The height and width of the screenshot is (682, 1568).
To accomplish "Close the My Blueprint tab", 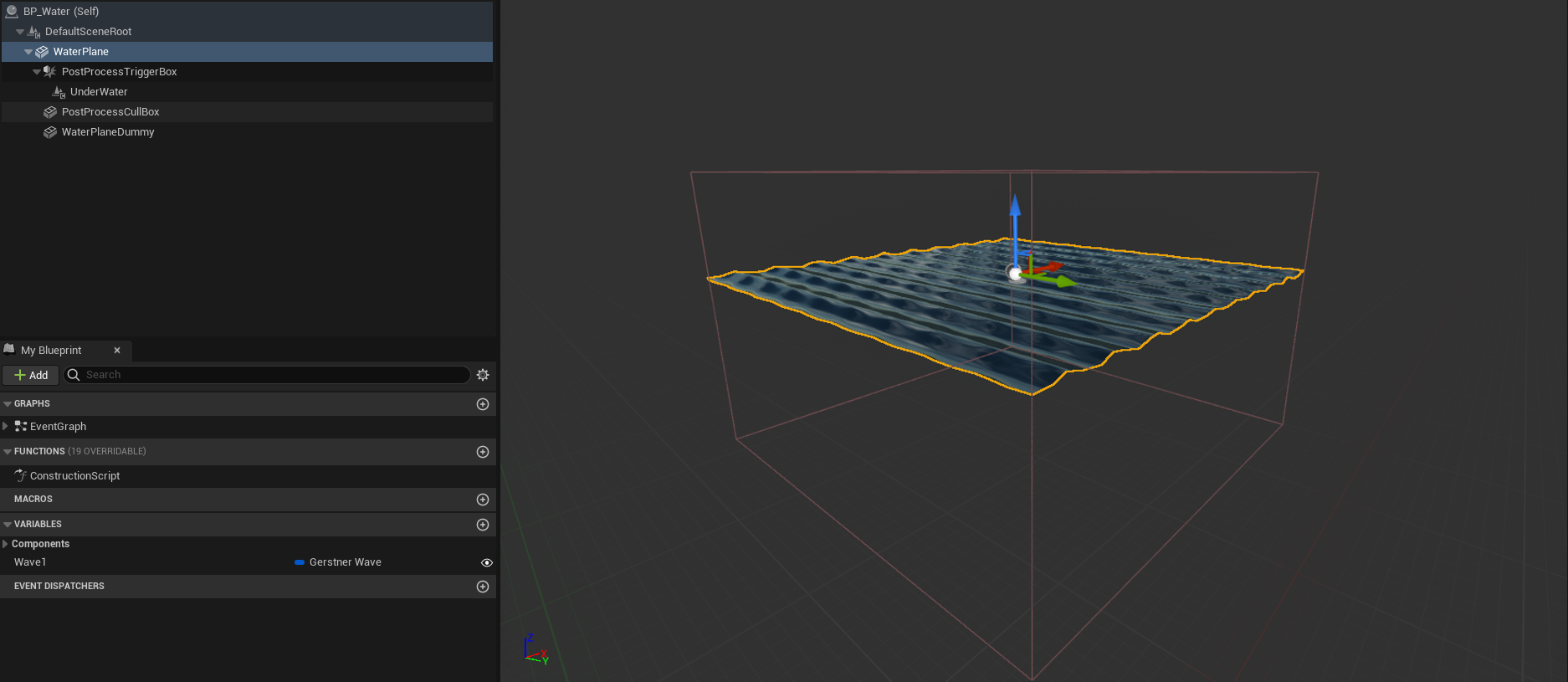I will [117, 351].
